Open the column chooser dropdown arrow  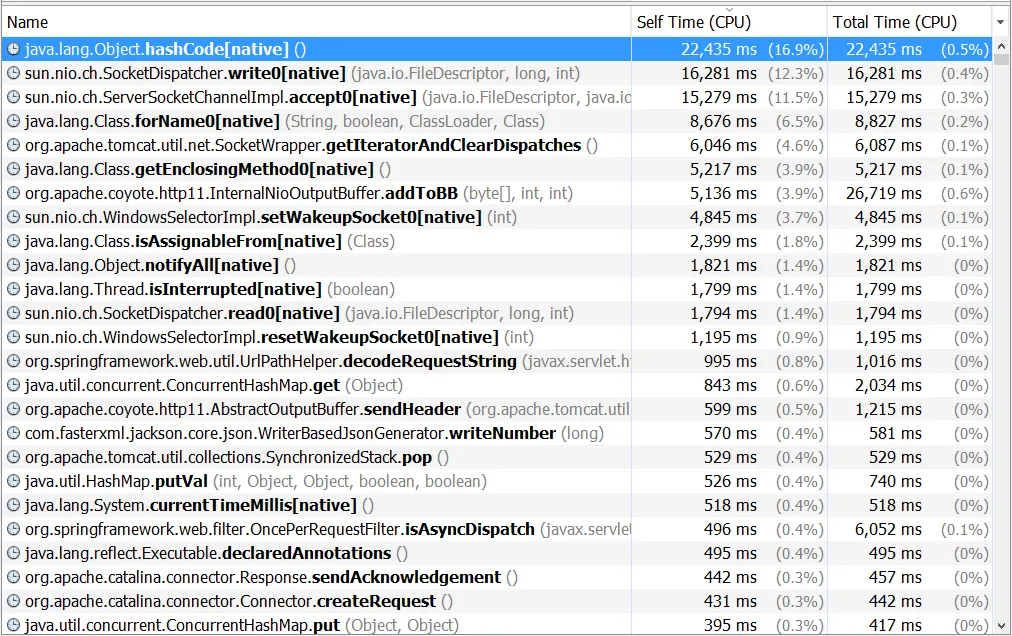pos(1001,23)
